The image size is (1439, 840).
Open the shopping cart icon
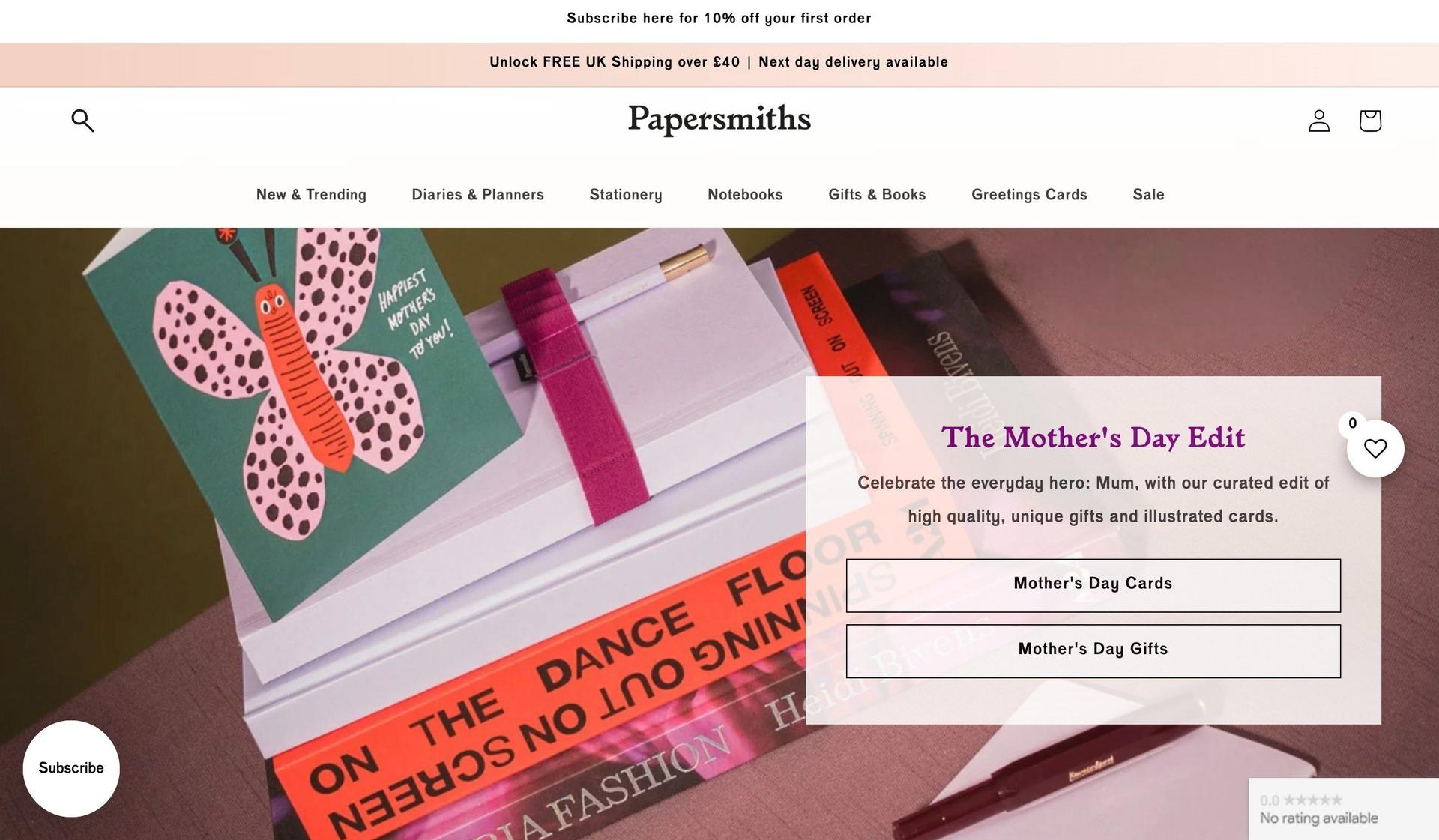1370,121
